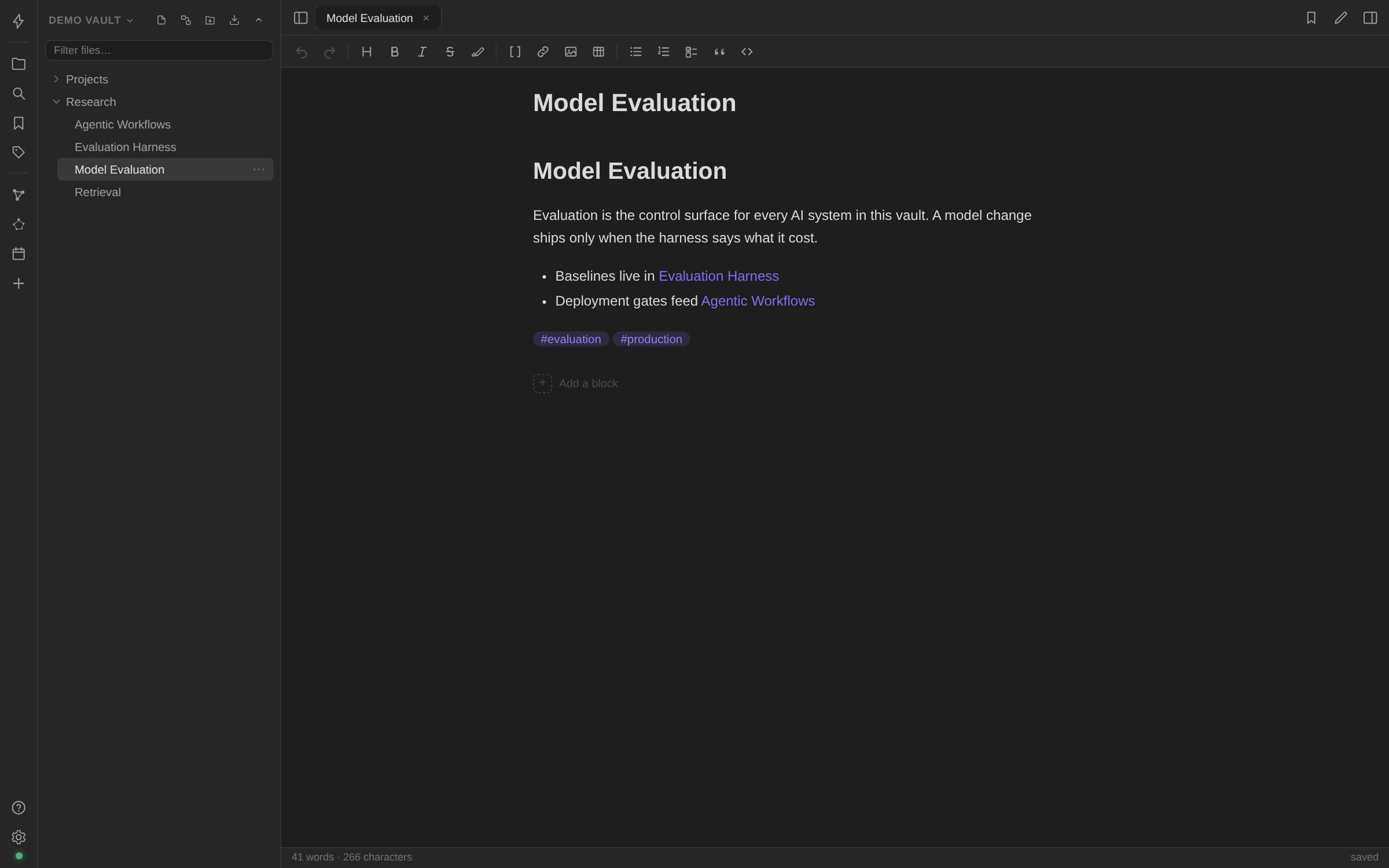1389x868 pixels.
Task: Click the lightning bolt app logo icon
Action: coord(19,21)
